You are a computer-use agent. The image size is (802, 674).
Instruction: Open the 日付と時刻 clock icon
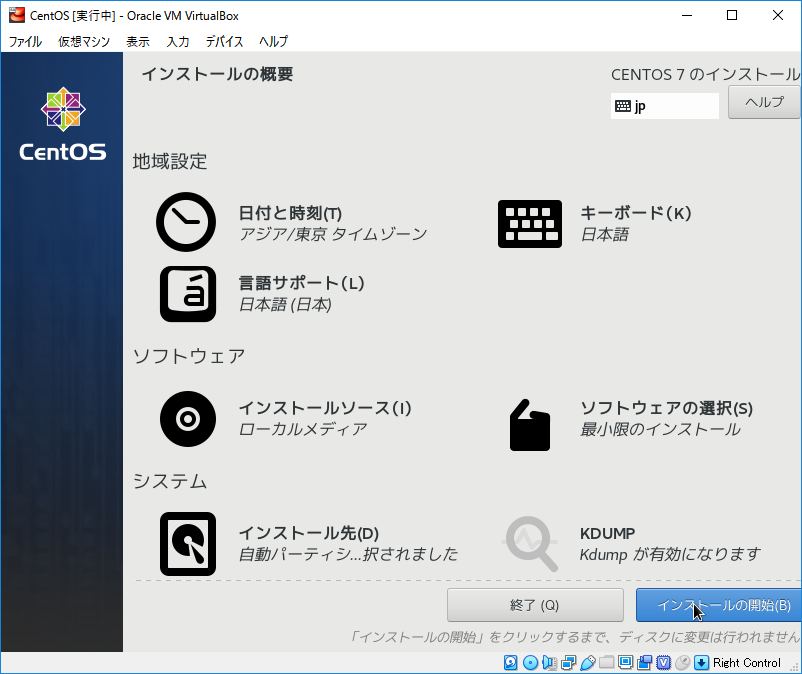[186, 222]
